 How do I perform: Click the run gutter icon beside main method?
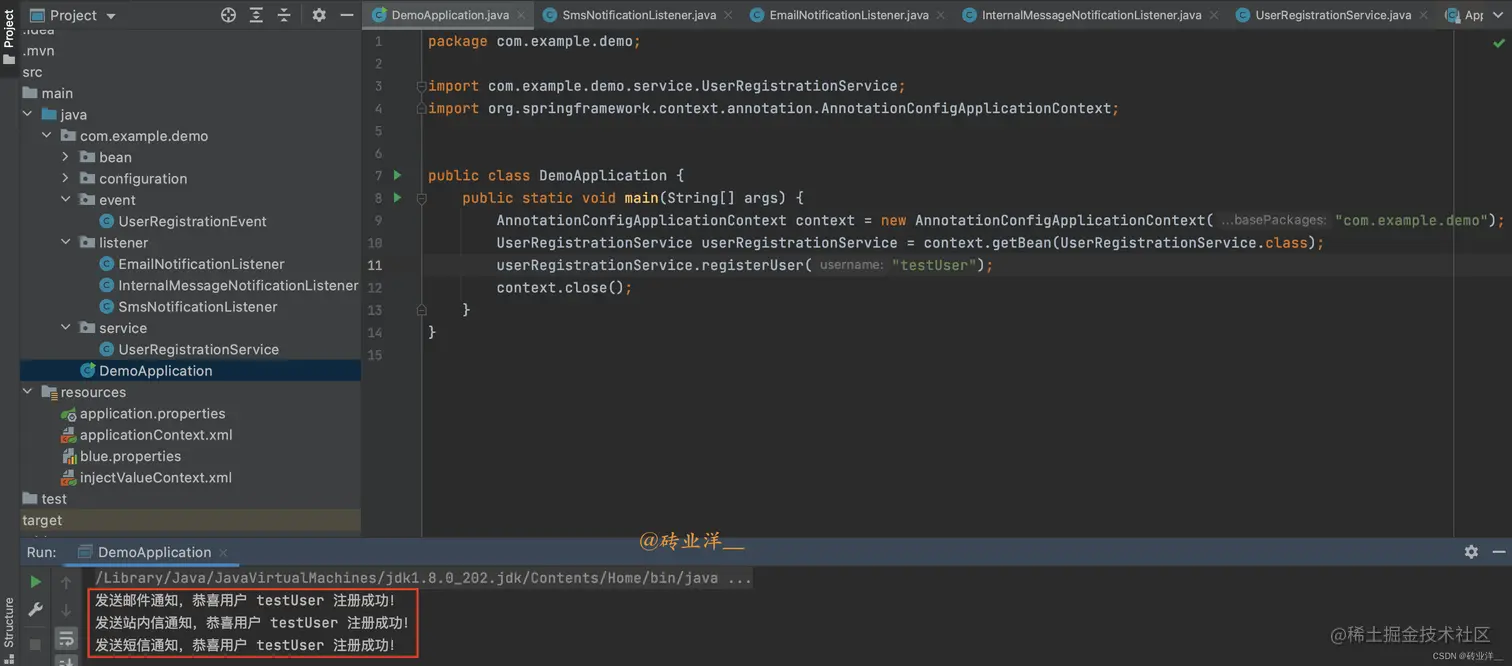[x=397, y=198]
